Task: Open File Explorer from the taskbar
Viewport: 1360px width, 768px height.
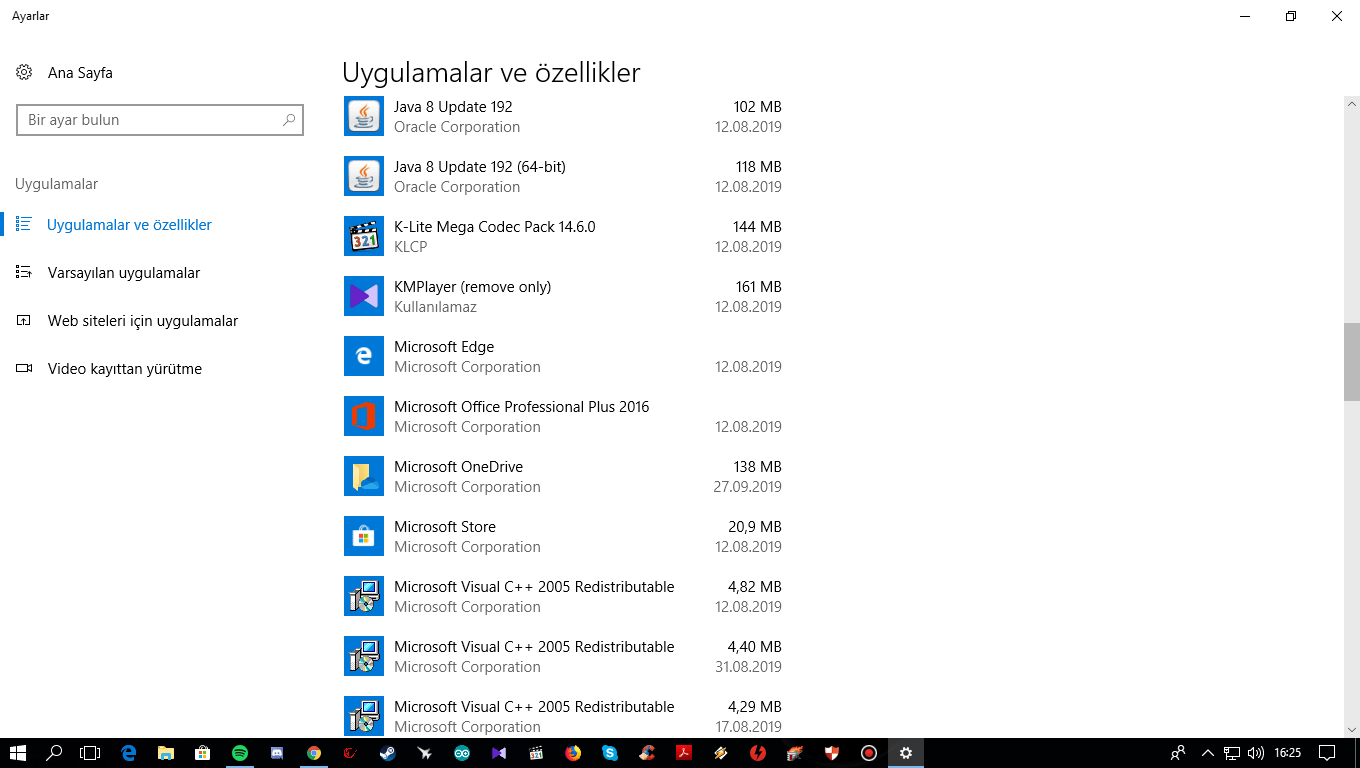Action: pos(165,753)
